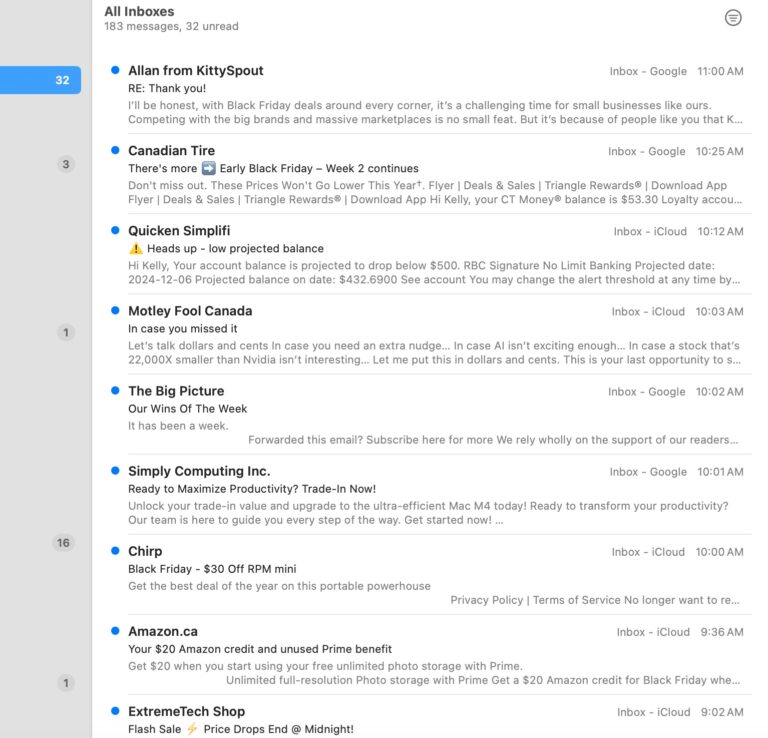Click the warning icon in Quicken Simplifi subject
This screenshot has height=738, width=768.
pyautogui.click(x=136, y=249)
